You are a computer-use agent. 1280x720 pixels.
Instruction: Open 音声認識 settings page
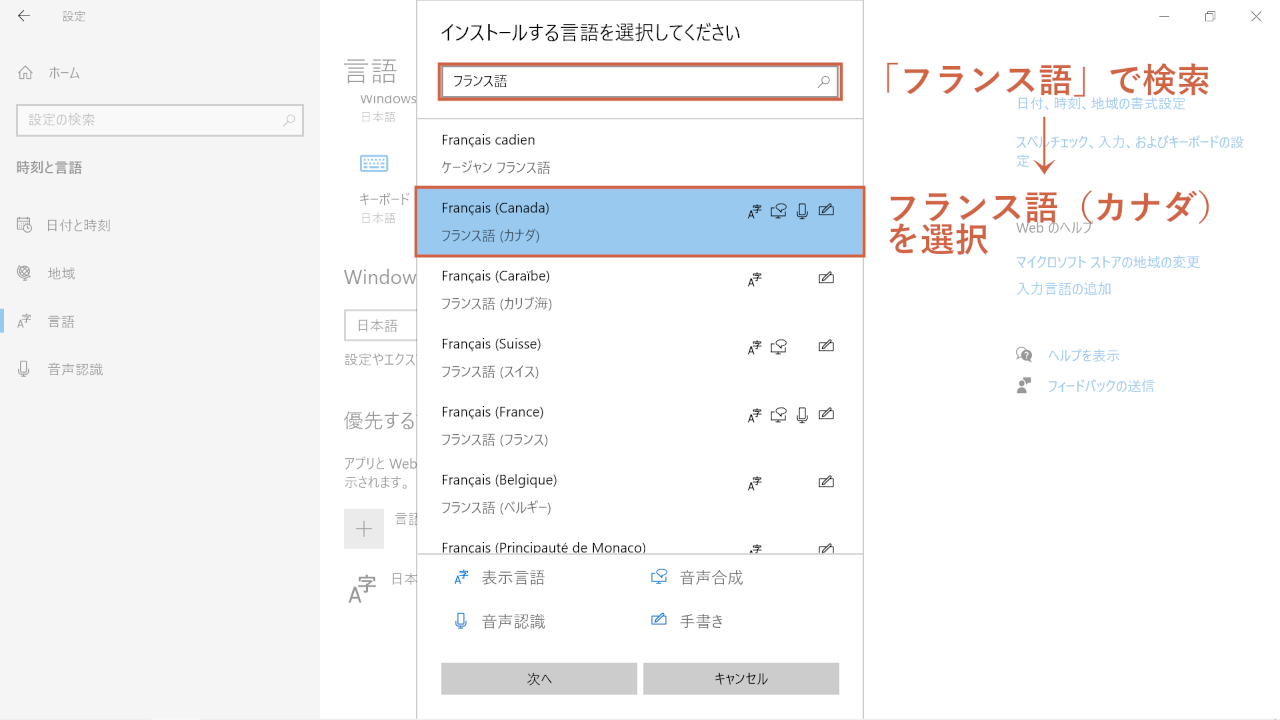pos(160,369)
